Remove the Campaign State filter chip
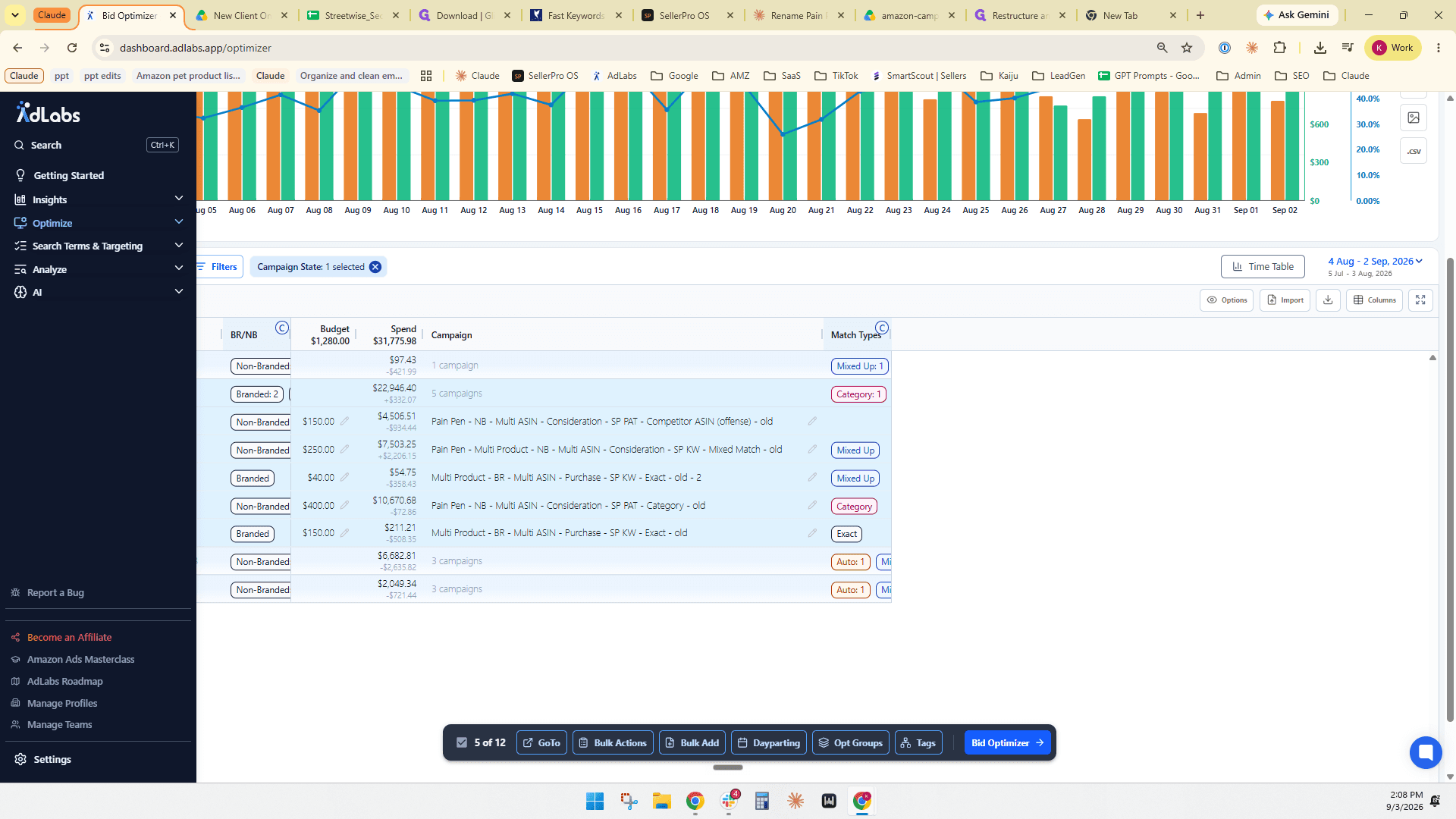Image resolution: width=1456 pixels, height=819 pixels. pyautogui.click(x=375, y=267)
